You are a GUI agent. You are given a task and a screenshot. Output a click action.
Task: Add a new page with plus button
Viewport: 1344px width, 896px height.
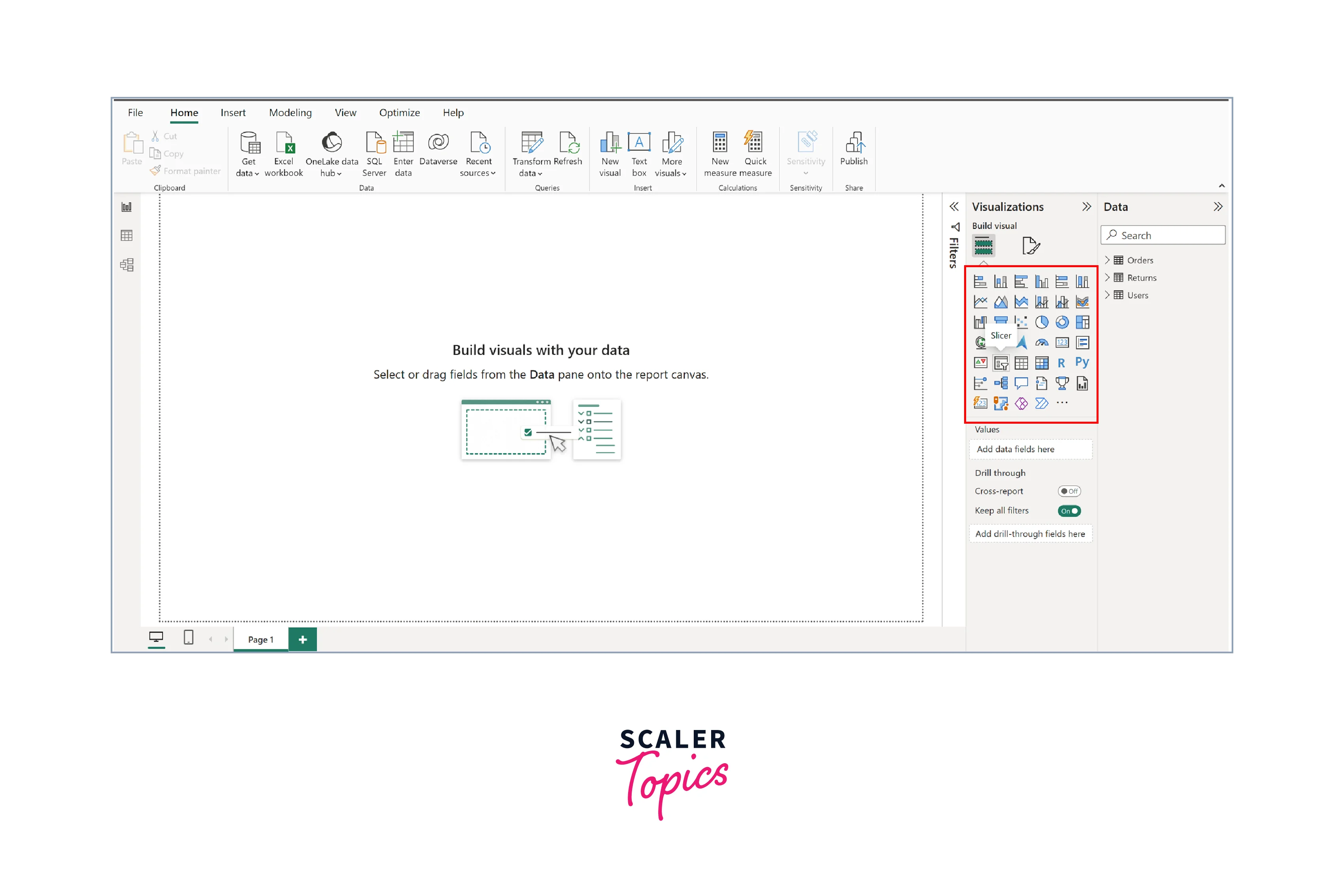(x=302, y=639)
